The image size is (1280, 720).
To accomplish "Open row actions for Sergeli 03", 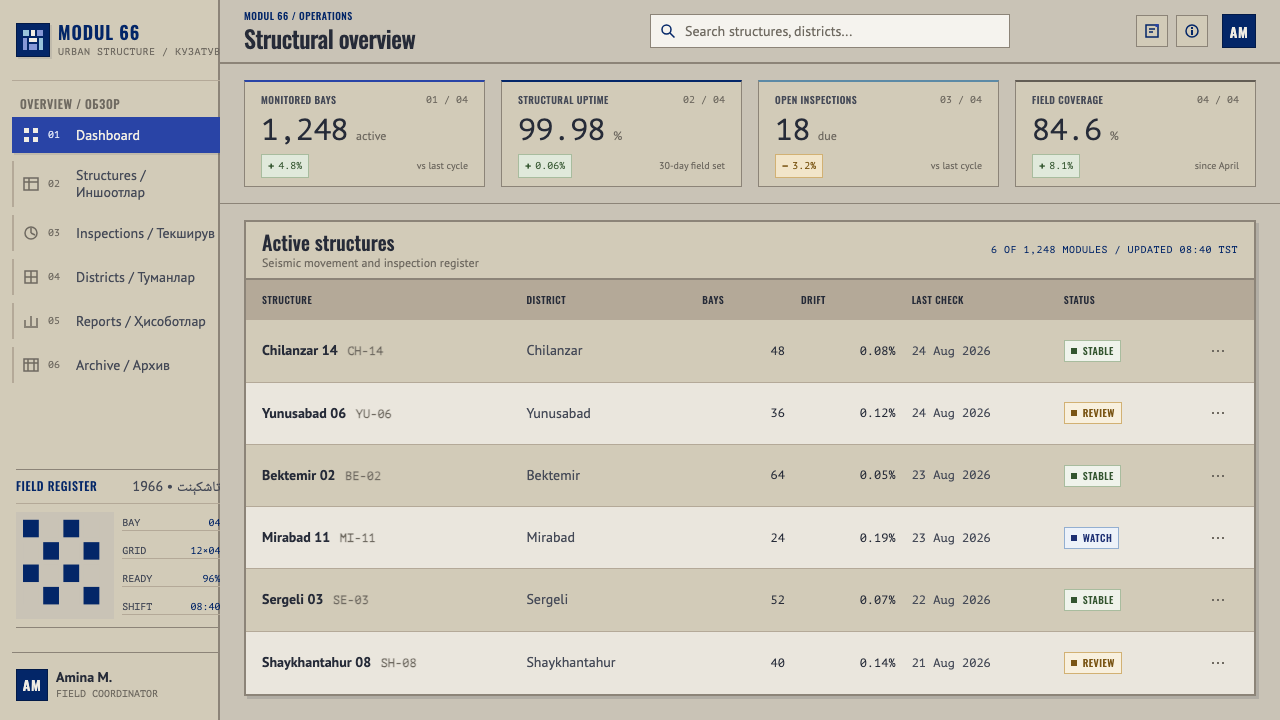I will (x=1217, y=600).
